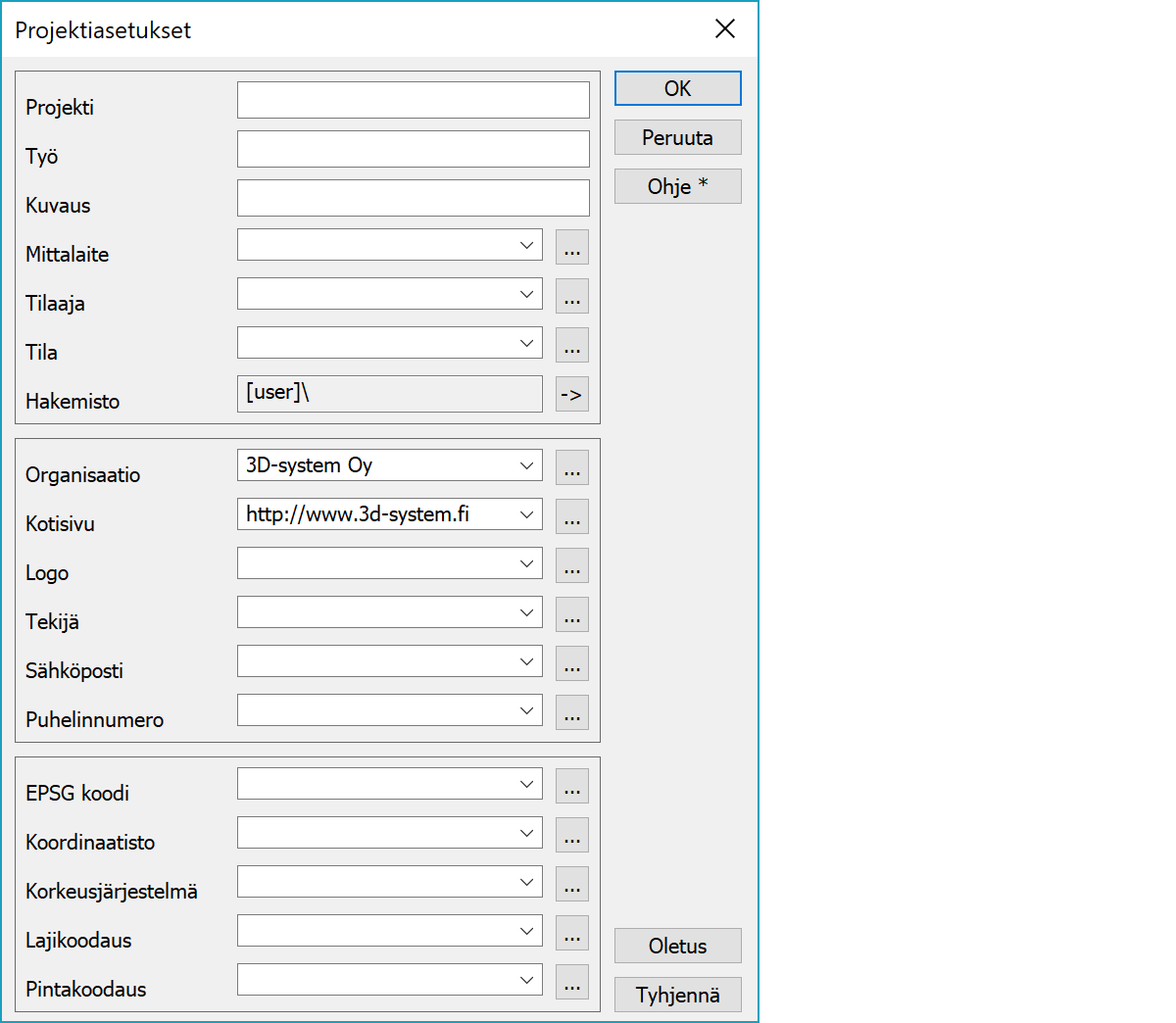Screen dimensions: 1176x1023
Task: Click the ellipsis button beside Pintakoodaus
Action: click(x=572, y=982)
